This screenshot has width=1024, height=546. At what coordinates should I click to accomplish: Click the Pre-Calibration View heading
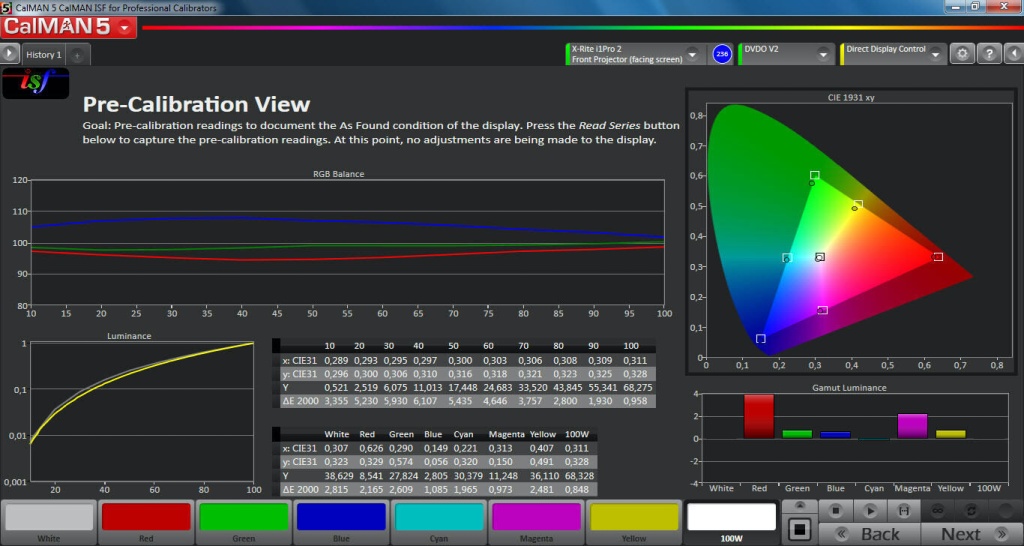(x=196, y=104)
